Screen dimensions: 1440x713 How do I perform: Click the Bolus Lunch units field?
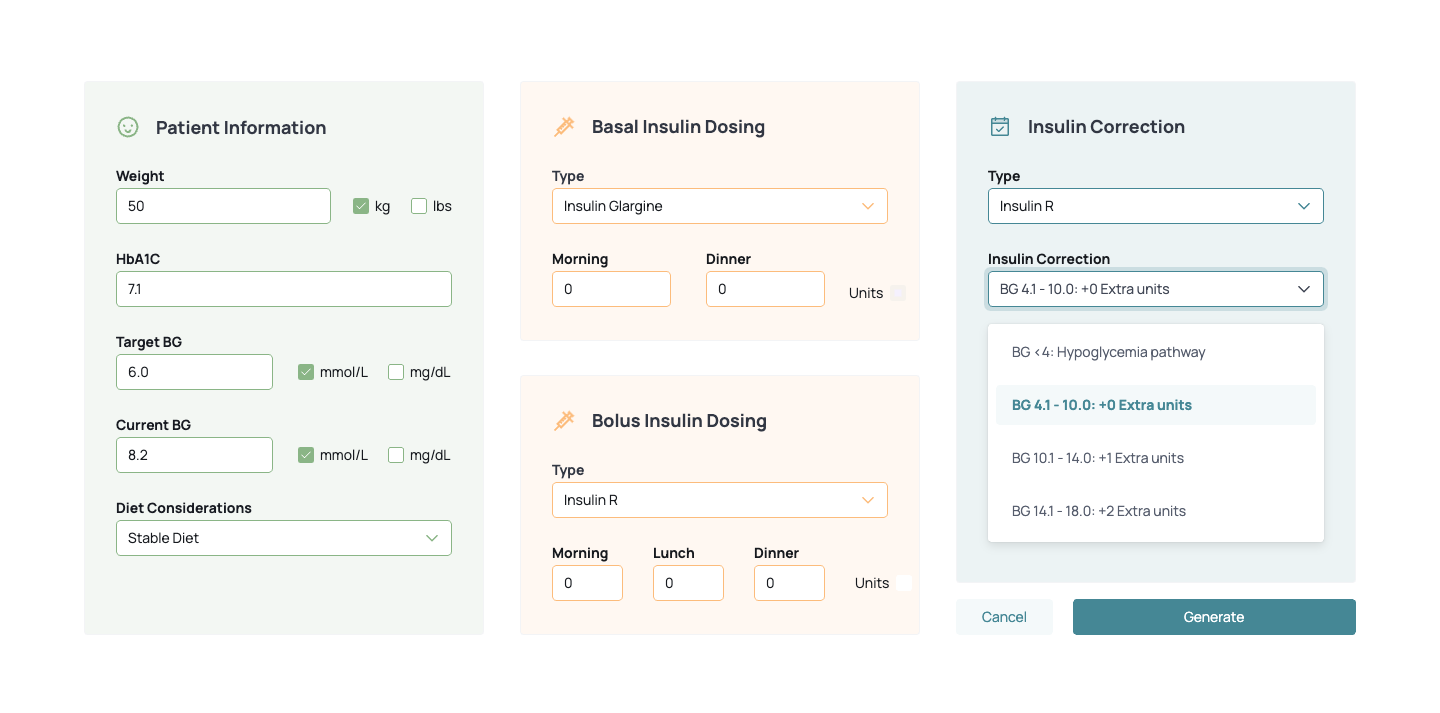[x=688, y=583]
